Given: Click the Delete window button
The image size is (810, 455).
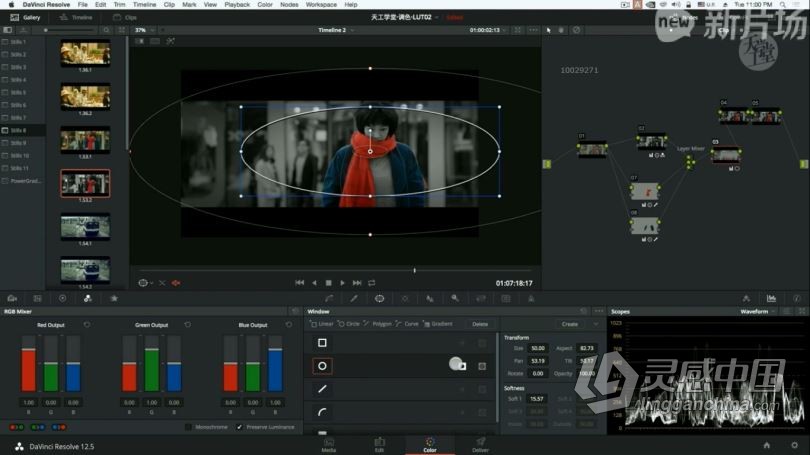Looking at the screenshot, I should (x=480, y=324).
